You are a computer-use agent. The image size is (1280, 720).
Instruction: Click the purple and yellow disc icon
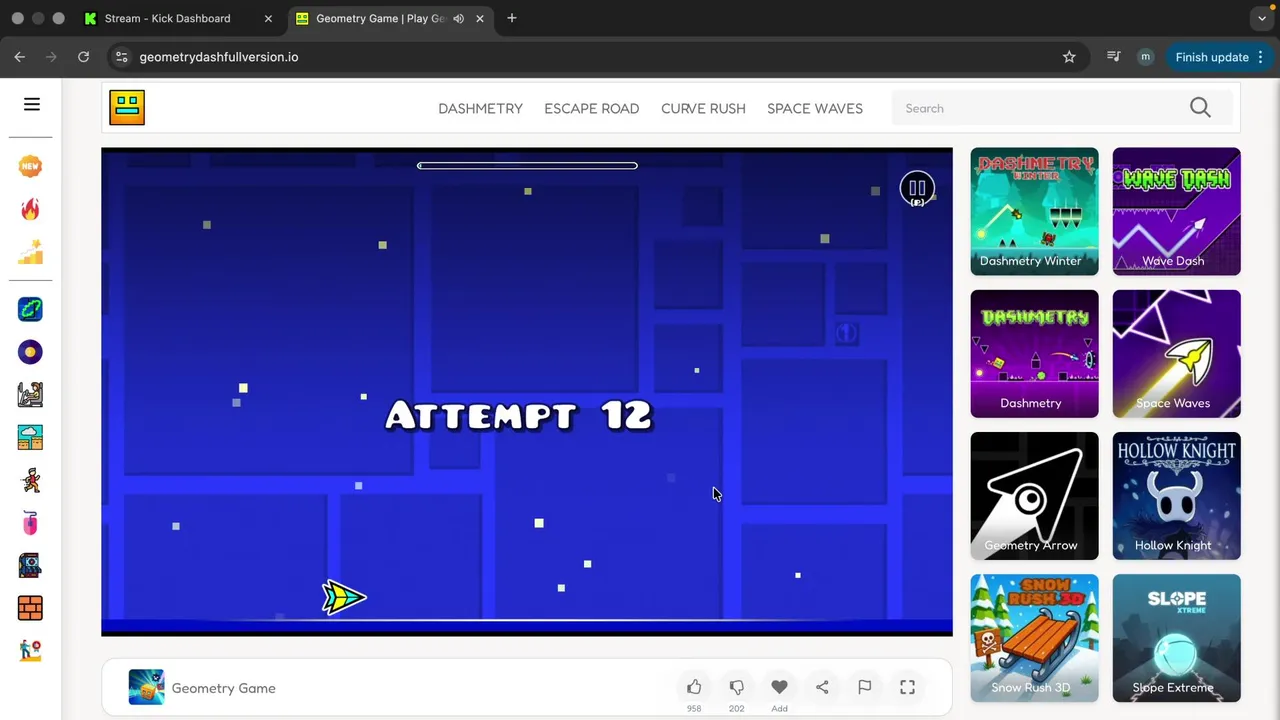(x=30, y=352)
